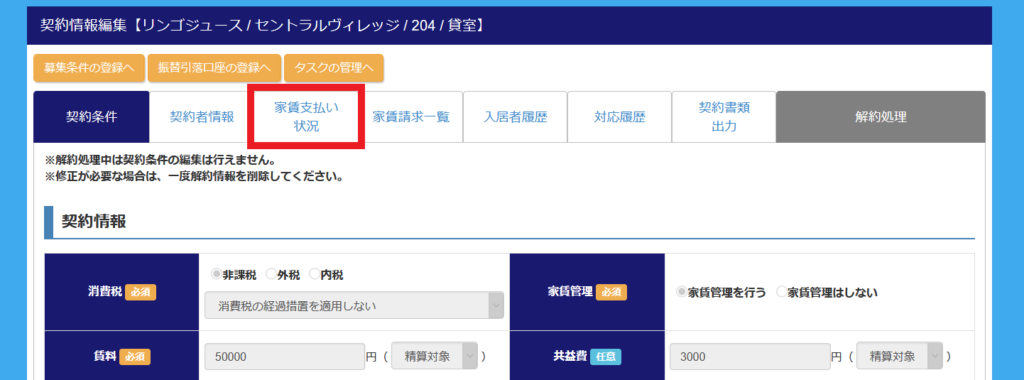This screenshot has width=1024, height=380.
Task: Open 精算対象 dropdown next to 賃料
Action: point(434,356)
